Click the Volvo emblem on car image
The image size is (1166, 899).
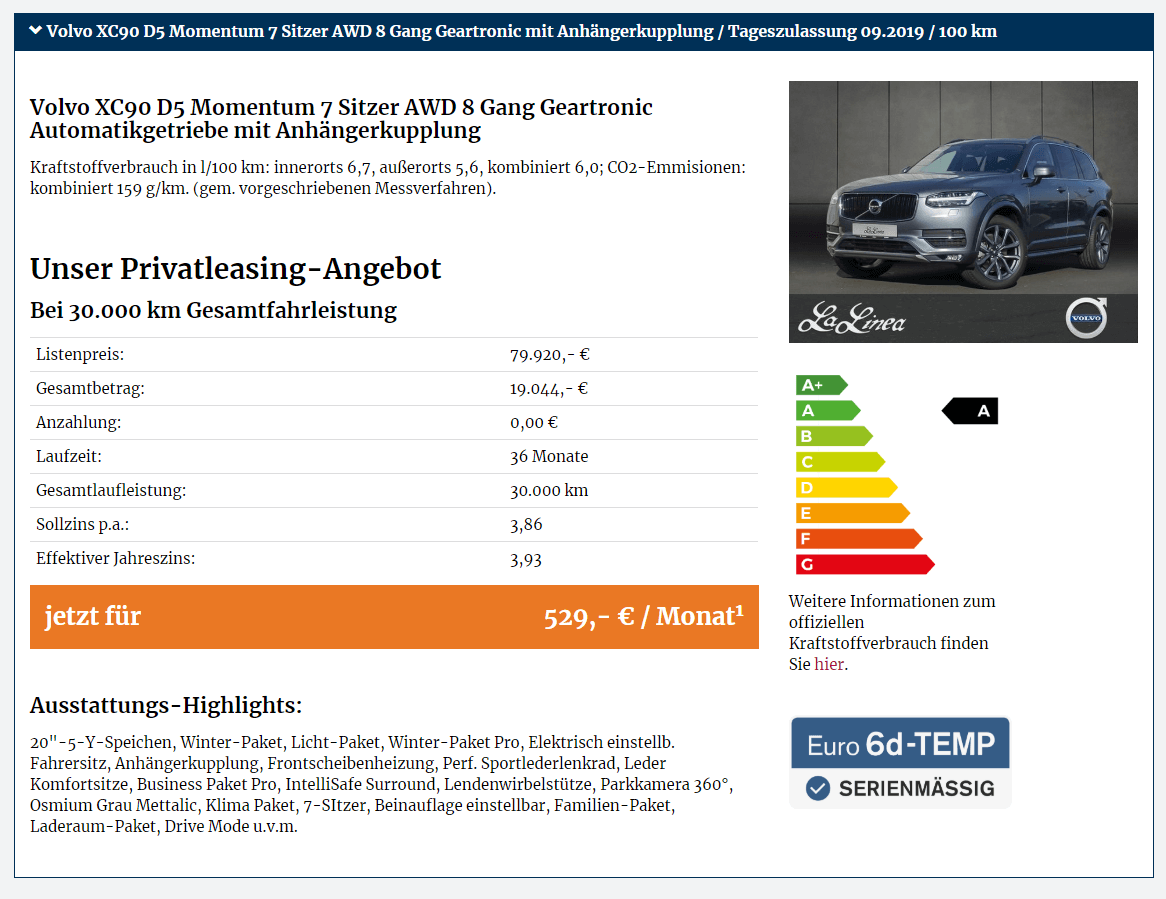point(1086,318)
